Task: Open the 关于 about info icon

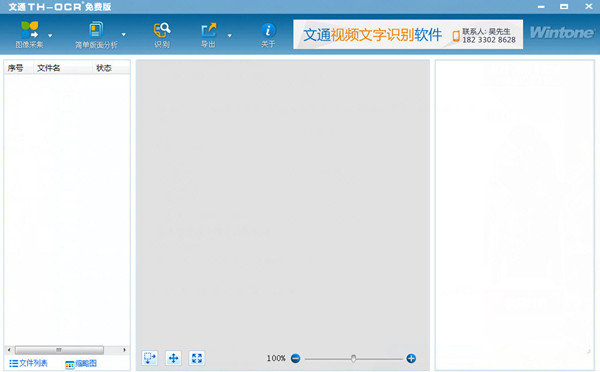Action: [x=268, y=30]
